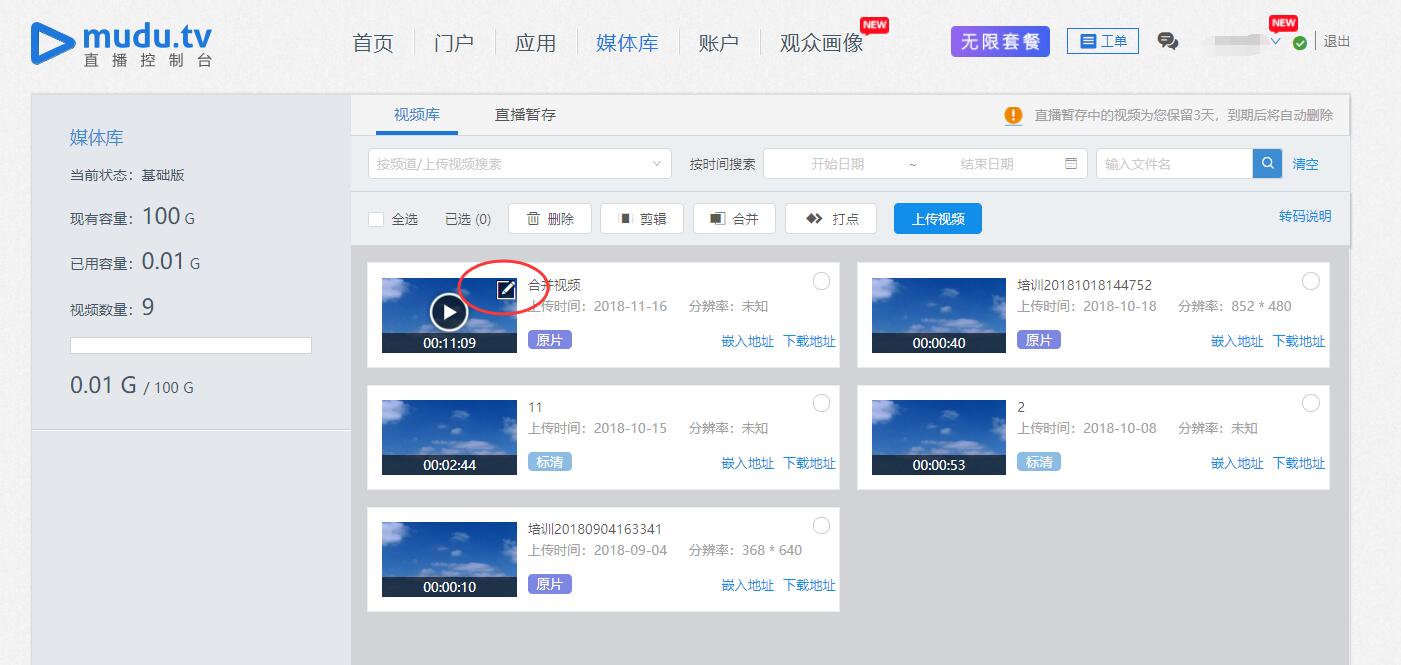Click 嵌入地址 for video 11
The width and height of the screenshot is (1401, 665).
pos(748,463)
